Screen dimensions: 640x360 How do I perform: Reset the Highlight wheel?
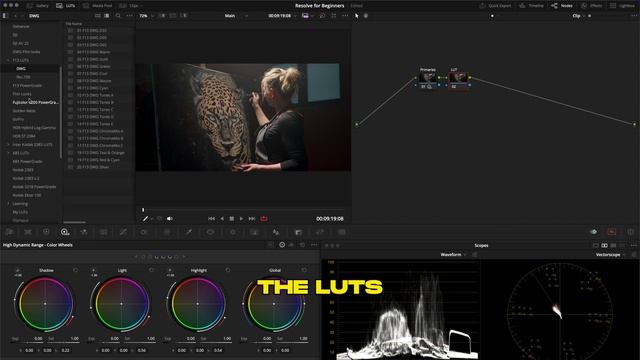click(x=228, y=270)
